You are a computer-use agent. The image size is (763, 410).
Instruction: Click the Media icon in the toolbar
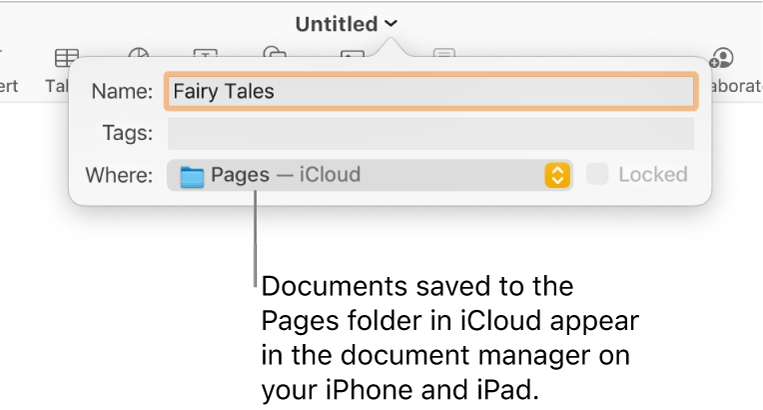pyautogui.click(x=351, y=57)
